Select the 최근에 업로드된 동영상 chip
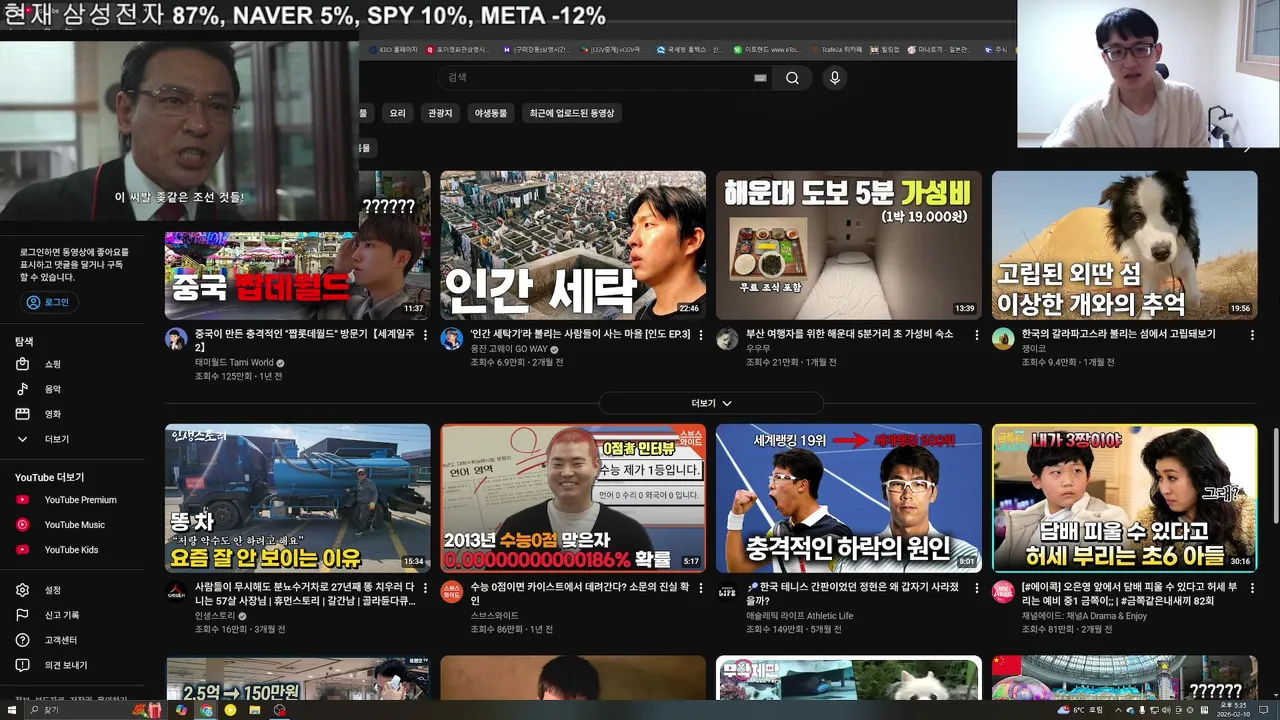Screen dimensions: 1280x720 pyautogui.click(x=572, y=113)
